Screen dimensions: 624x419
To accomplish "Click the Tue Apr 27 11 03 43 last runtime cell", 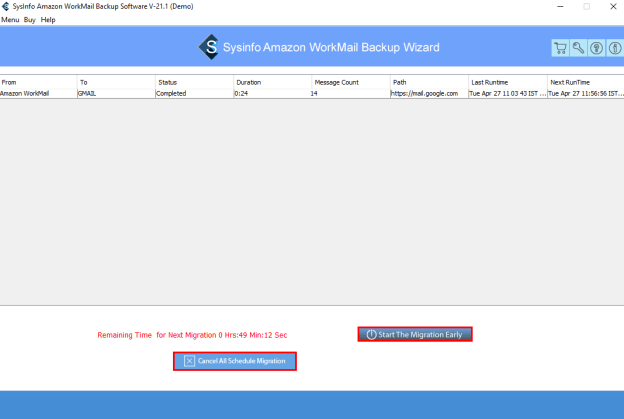I will (508, 94).
